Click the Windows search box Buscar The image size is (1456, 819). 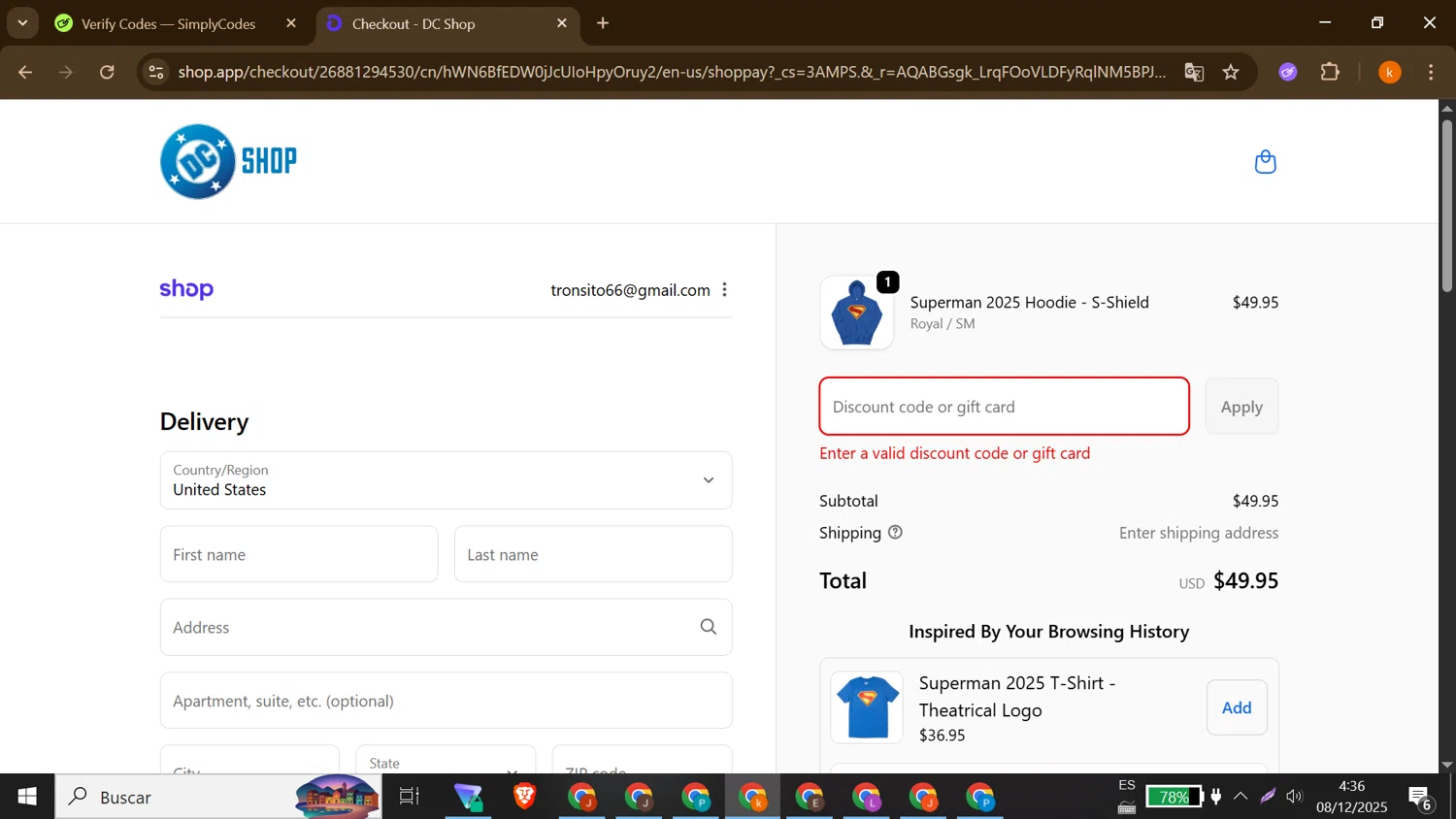point(218,797)
